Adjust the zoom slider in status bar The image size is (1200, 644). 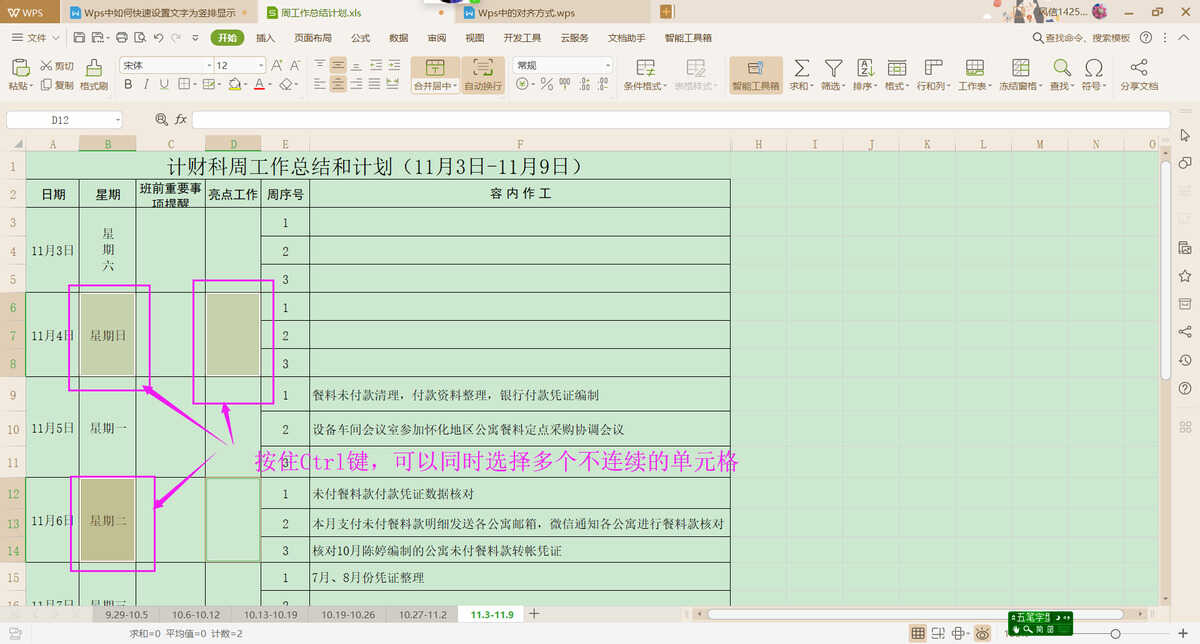1115,634
